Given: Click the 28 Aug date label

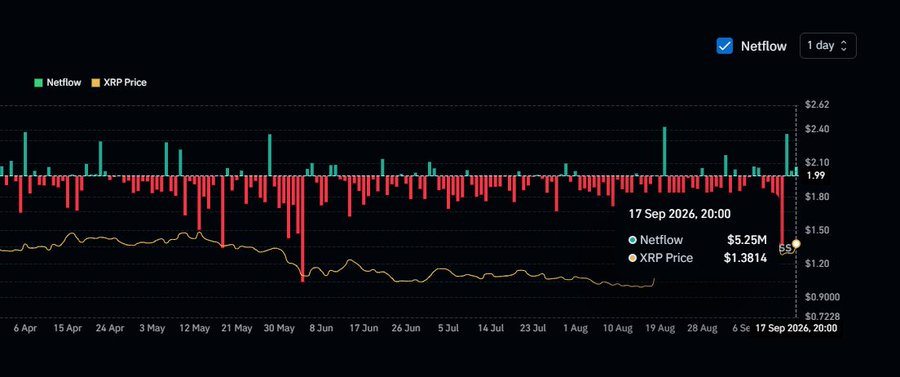Looking at the screenshot, I should (702, 329).
